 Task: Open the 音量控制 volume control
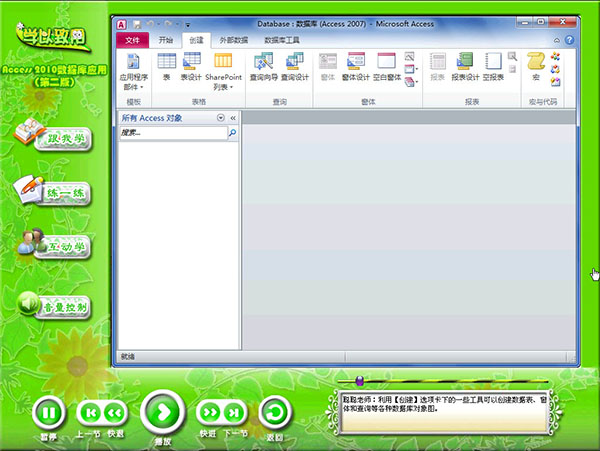pos(54,305)
